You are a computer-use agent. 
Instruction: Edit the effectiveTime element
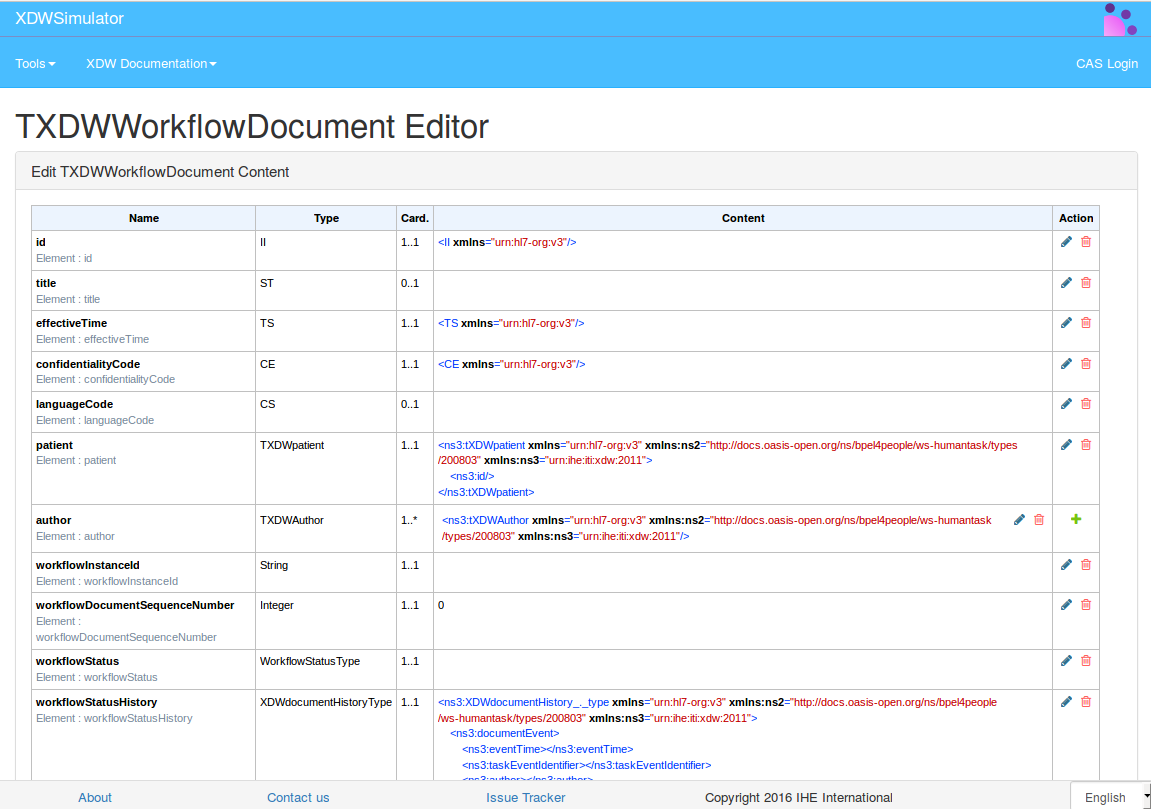tap(1066, 323)
